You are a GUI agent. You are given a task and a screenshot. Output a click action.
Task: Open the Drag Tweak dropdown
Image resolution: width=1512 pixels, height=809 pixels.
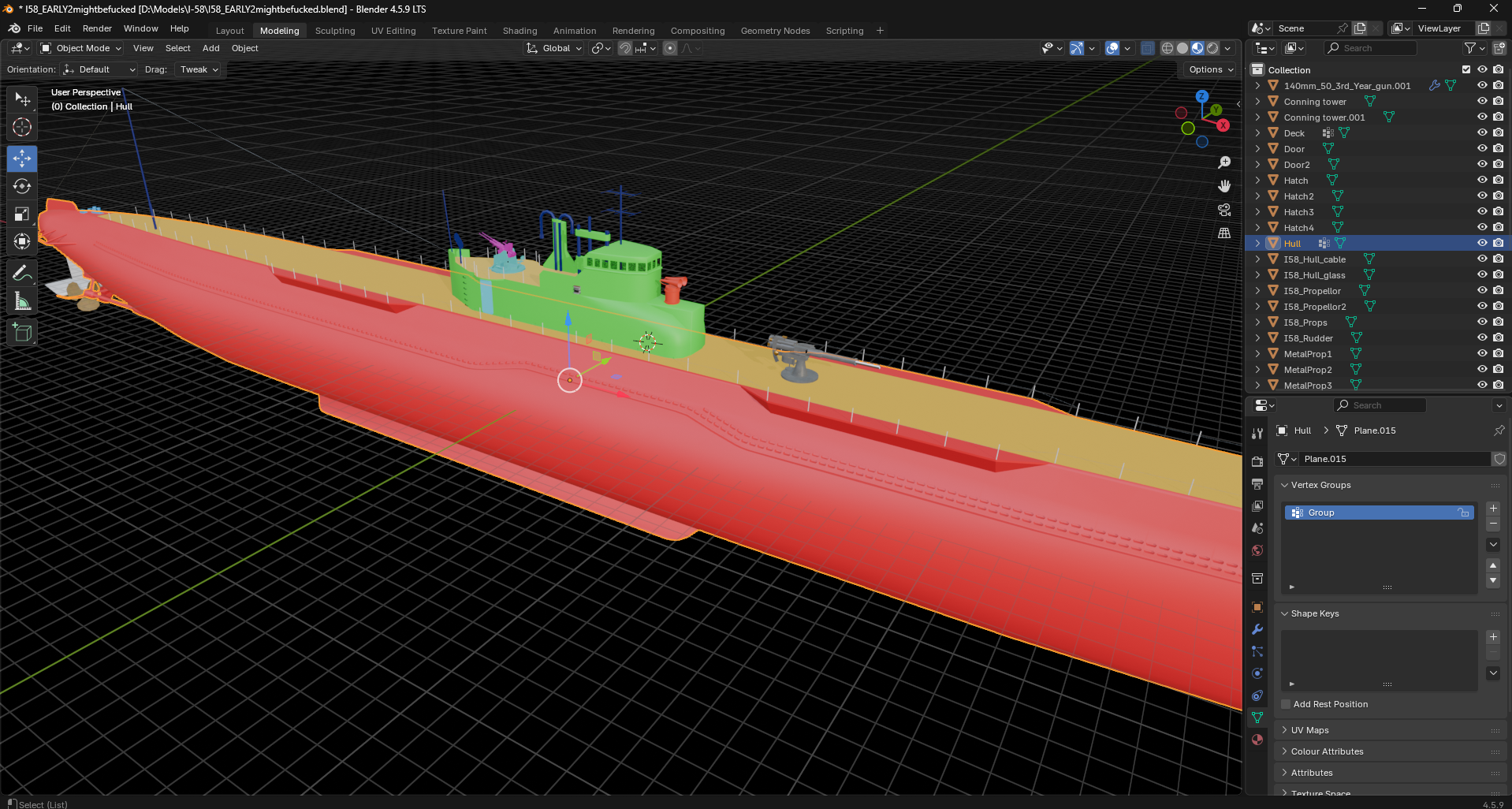199,69
